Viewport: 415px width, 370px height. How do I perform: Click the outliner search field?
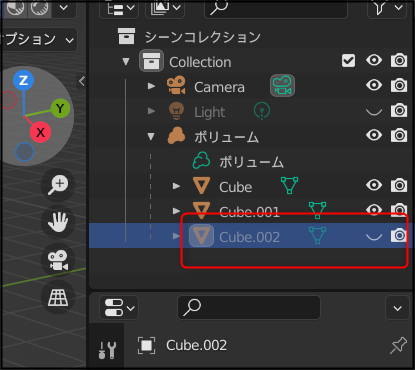tap(276, 8)
